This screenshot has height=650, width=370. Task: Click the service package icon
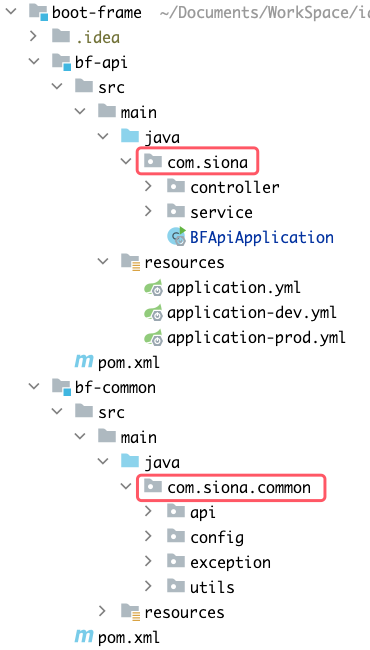[176, 211]
